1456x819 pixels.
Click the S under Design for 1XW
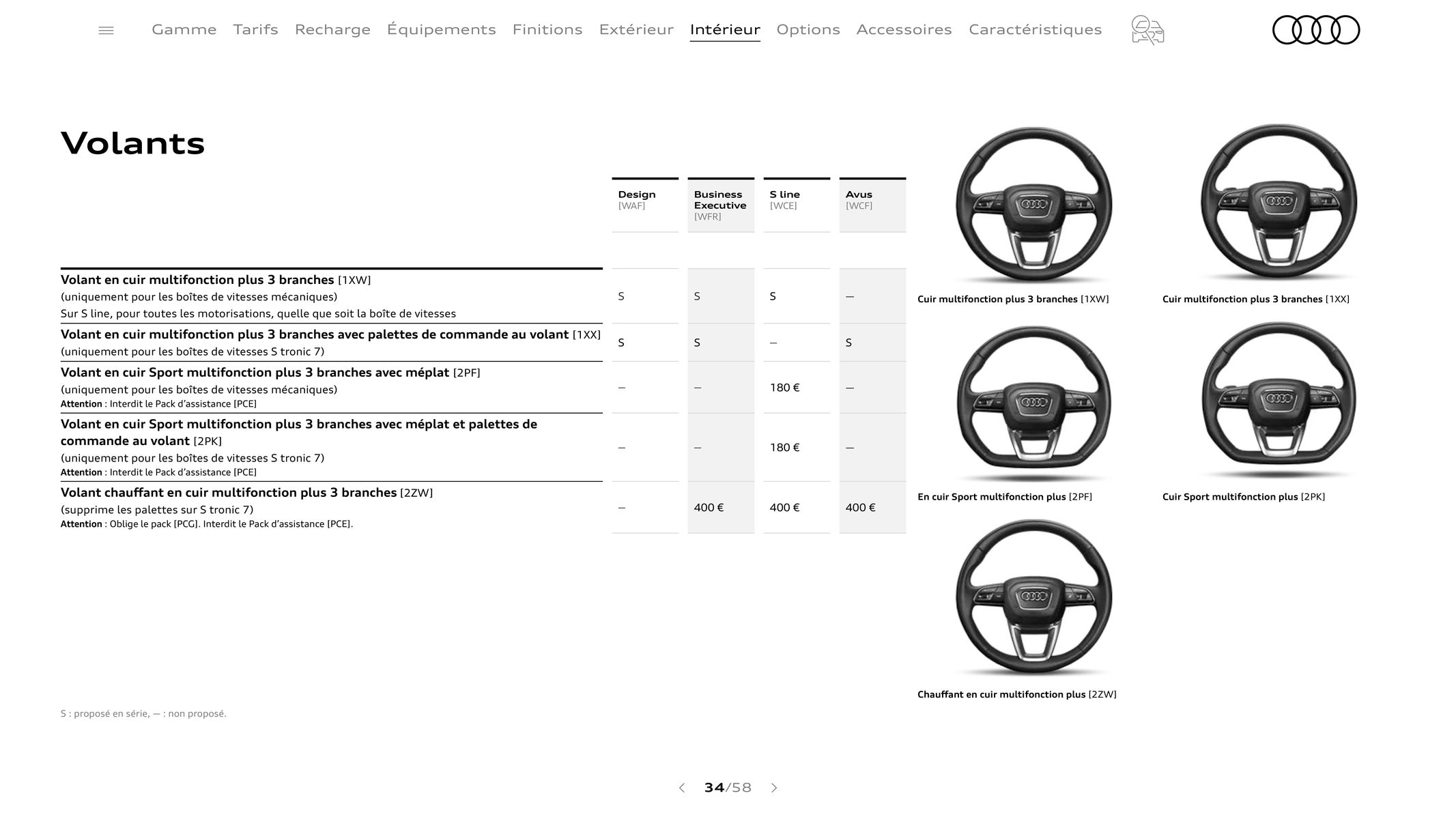(621, 296)
